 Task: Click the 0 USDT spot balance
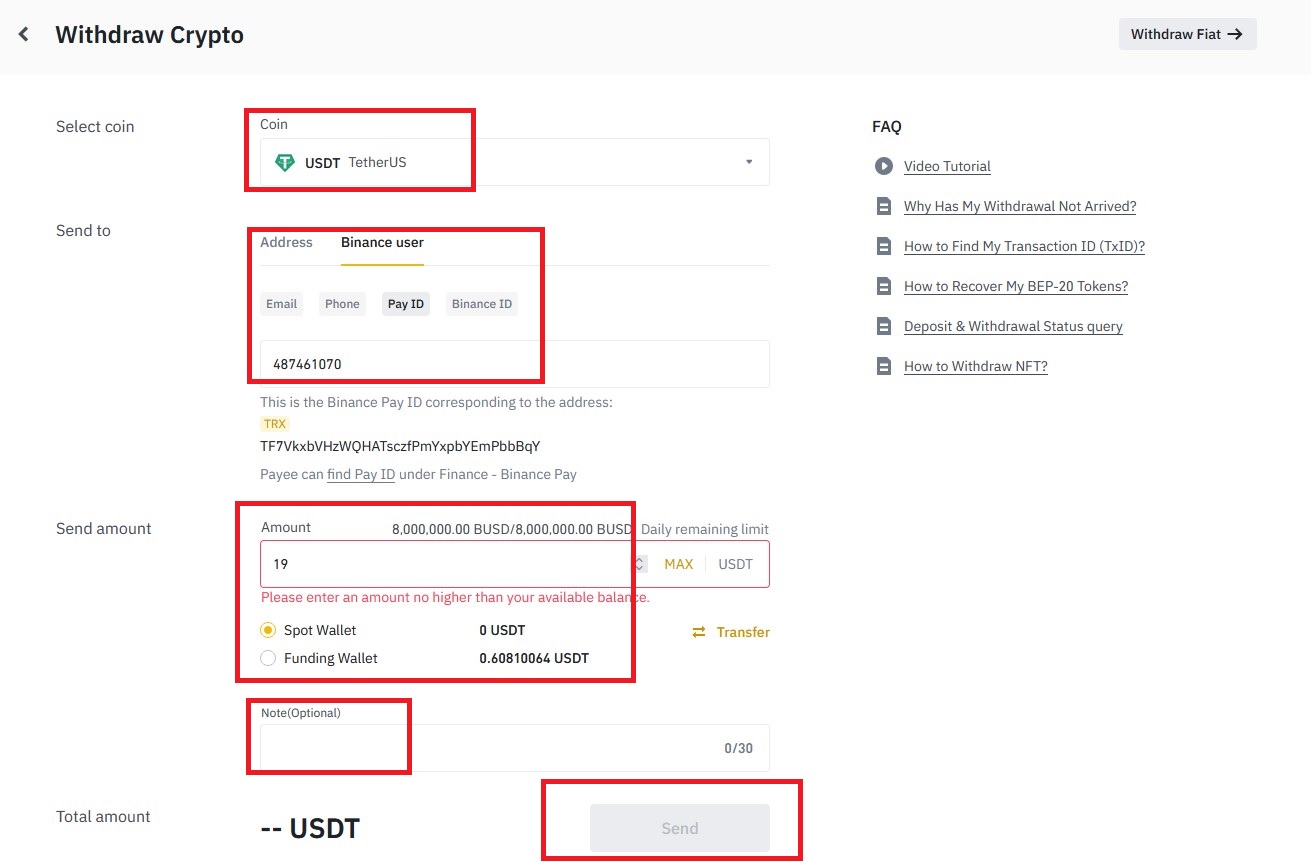coord(502,630)
